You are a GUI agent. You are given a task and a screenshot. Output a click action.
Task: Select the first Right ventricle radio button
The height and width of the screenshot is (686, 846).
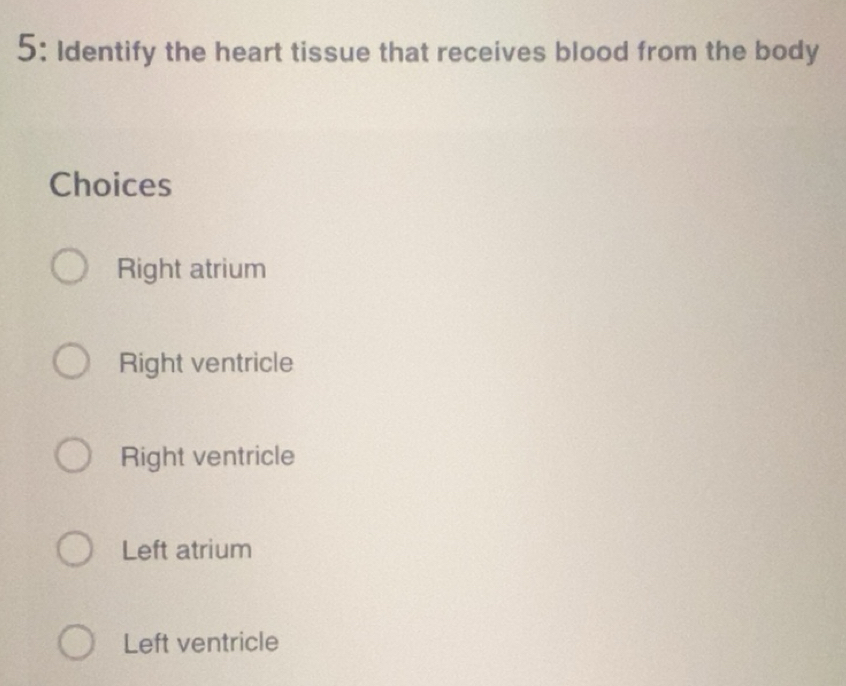coord(70,362)
